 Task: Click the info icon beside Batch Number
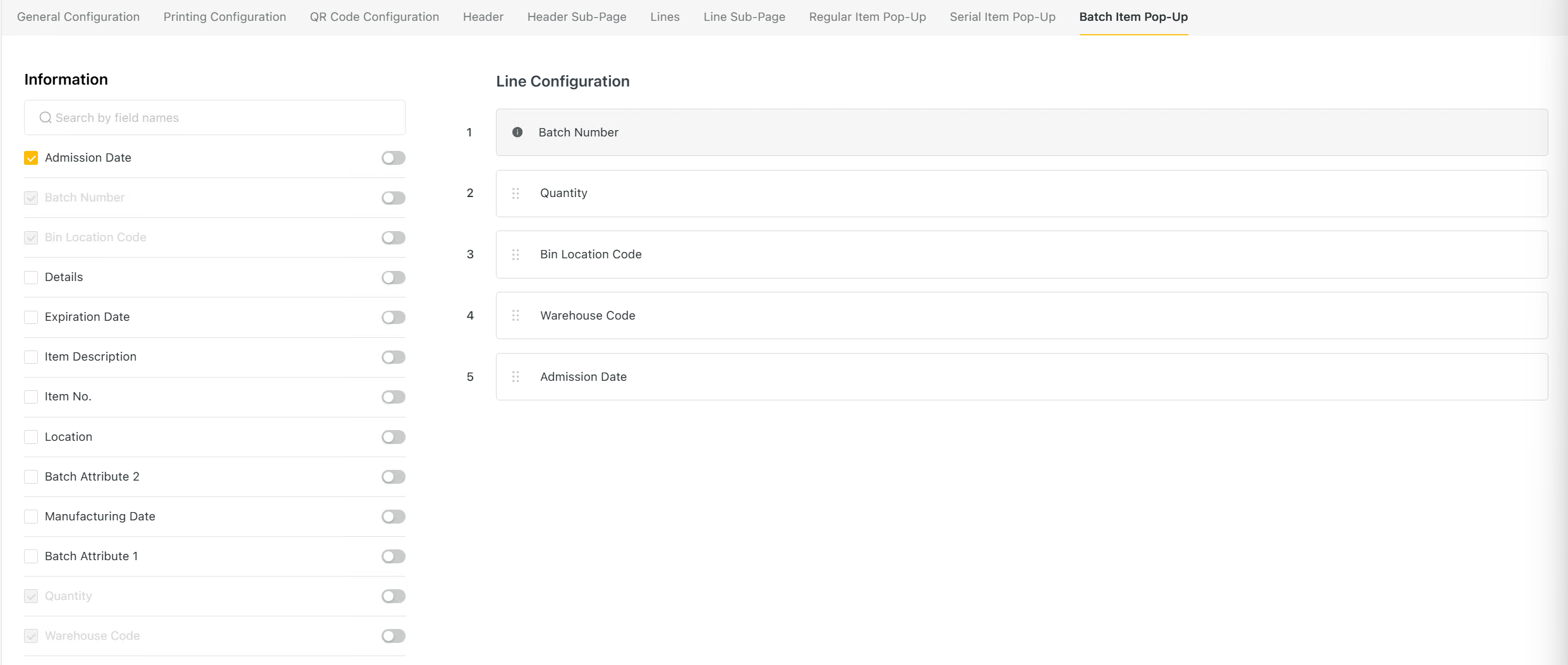517,132
